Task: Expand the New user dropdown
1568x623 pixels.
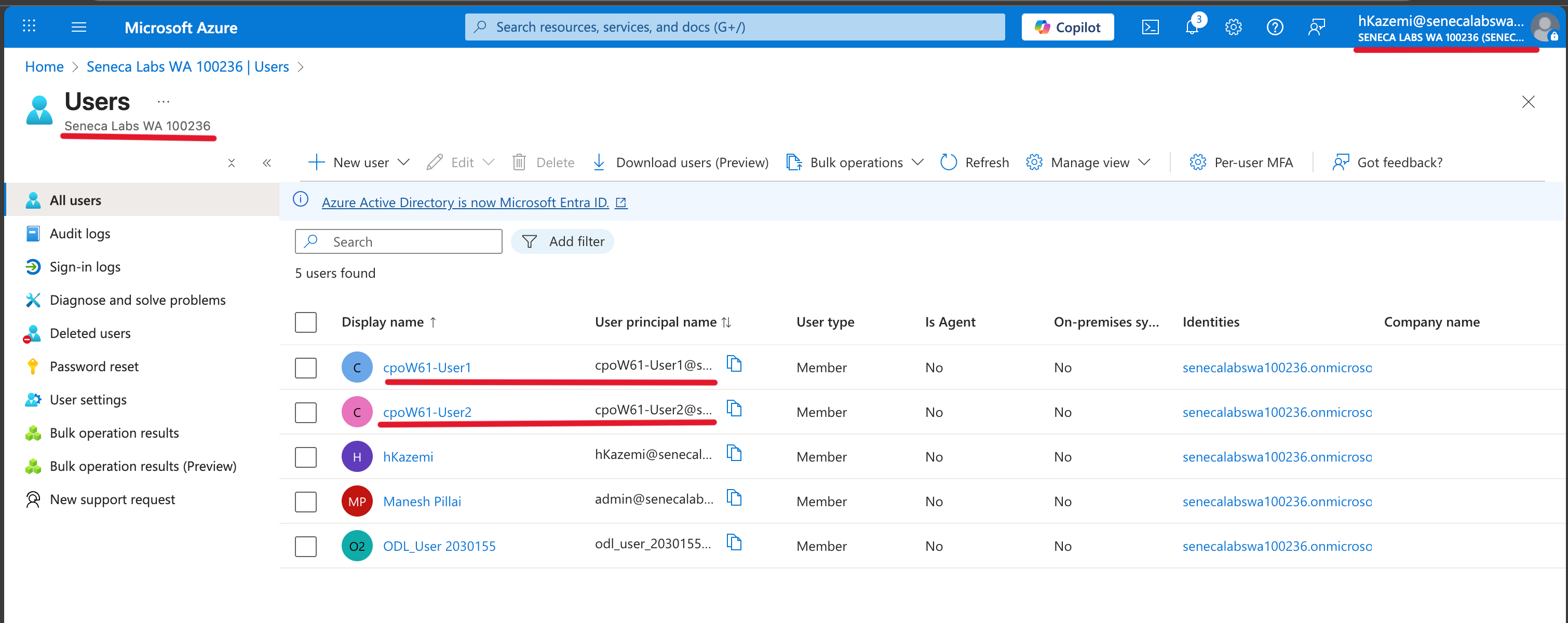Action: pyautogui.click(x=403, y=162)
